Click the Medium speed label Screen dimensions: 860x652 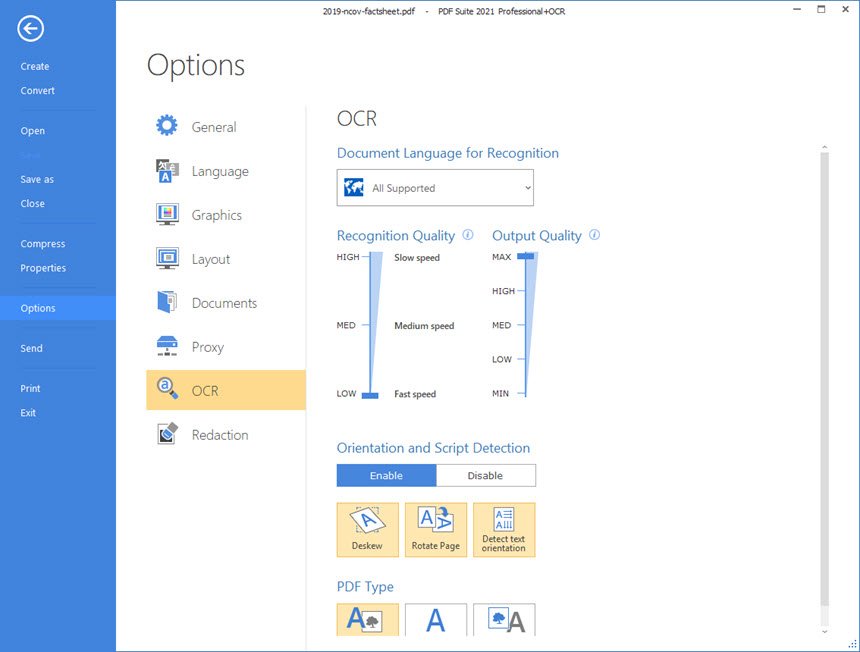(x=424, y=326)
